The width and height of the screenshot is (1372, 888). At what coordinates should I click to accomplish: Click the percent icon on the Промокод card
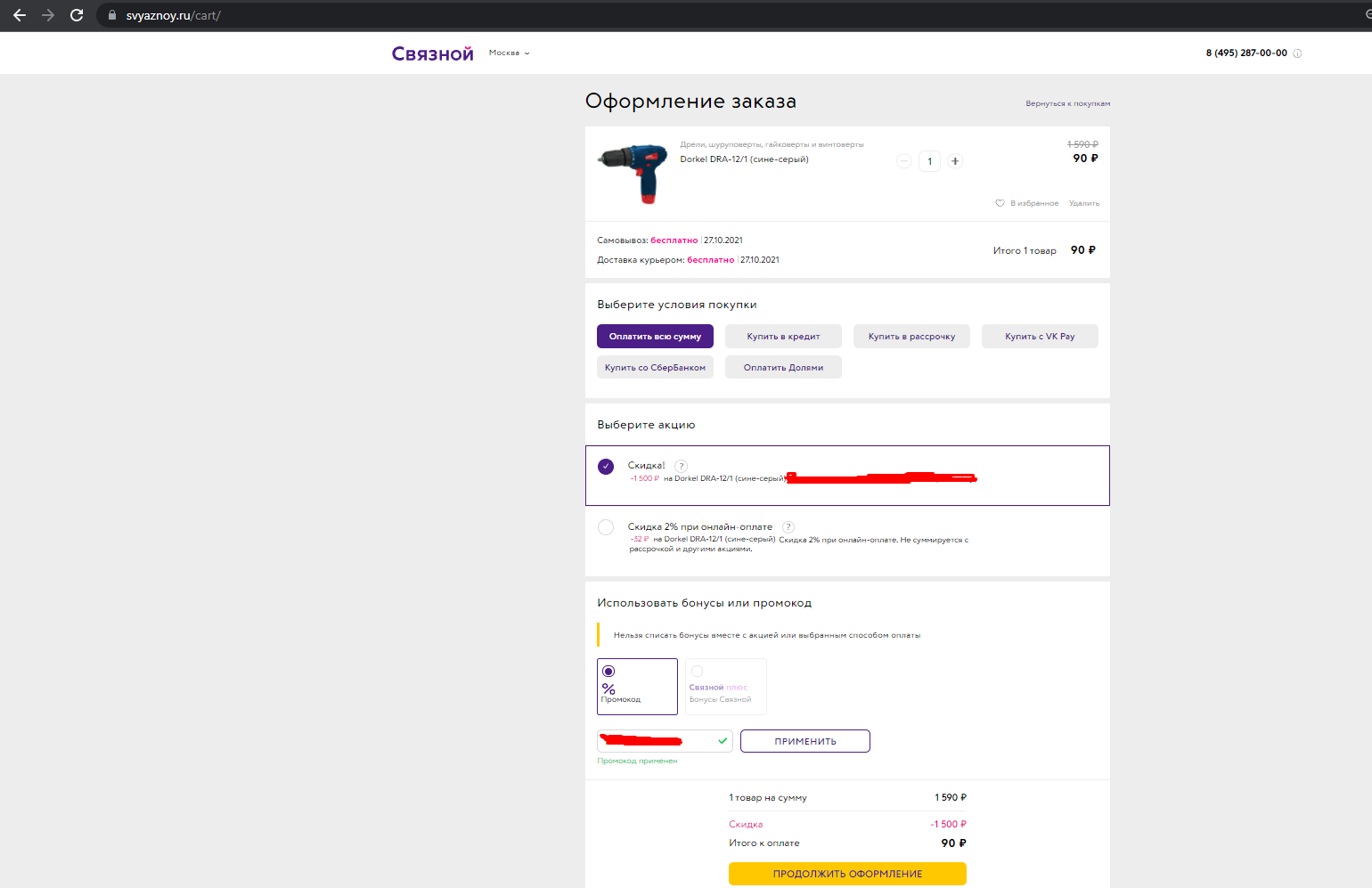(608, 688)
